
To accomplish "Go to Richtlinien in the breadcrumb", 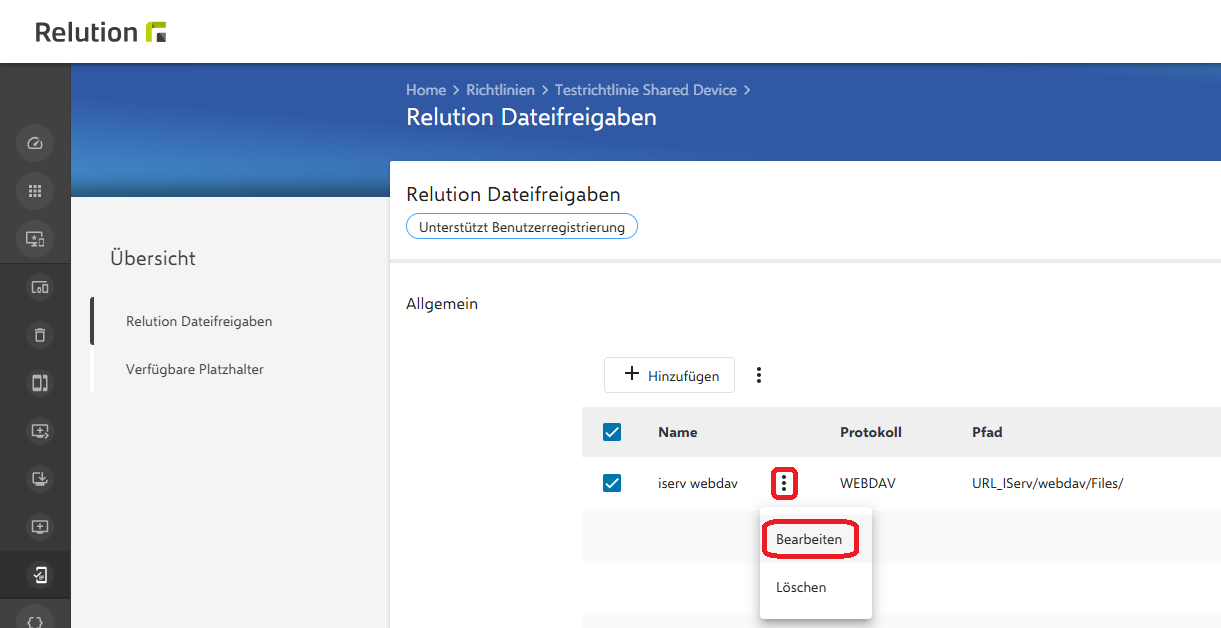I will click(500, 90).
